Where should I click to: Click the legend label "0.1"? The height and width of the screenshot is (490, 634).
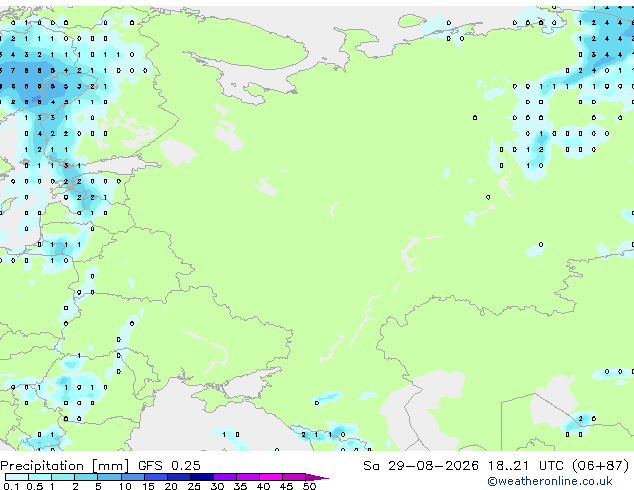[11, 486]
